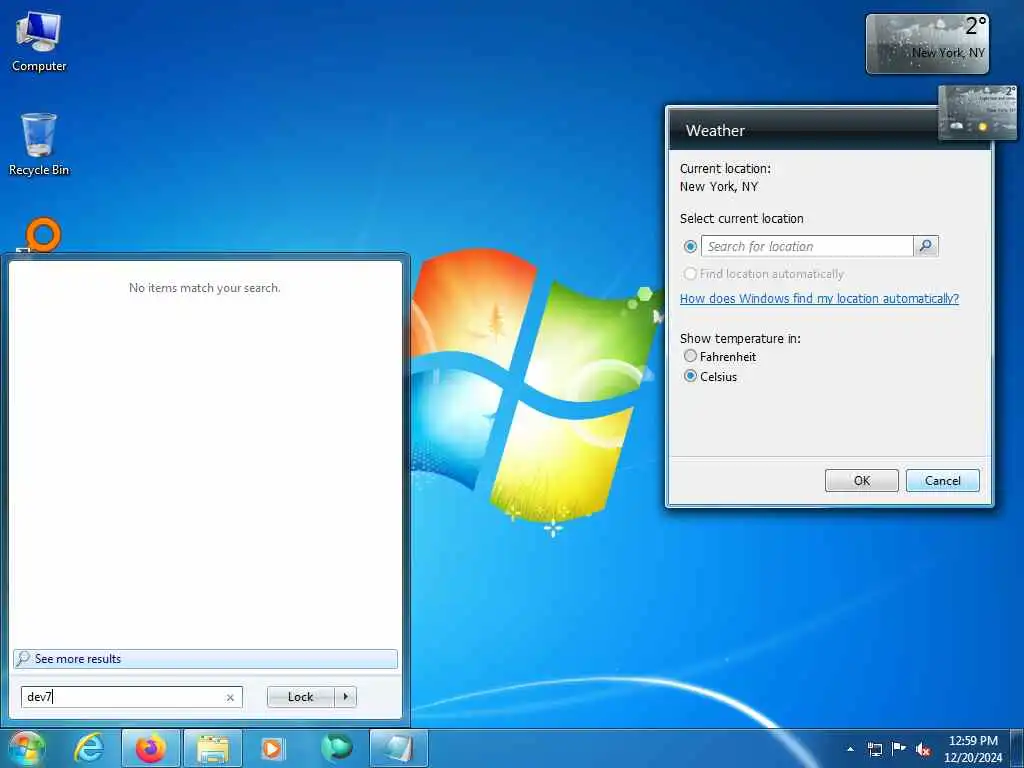The height and width of the screenshot is (768, 1024).
Task: Click the green globe taskbar icon
Action: tap(336, 748)
